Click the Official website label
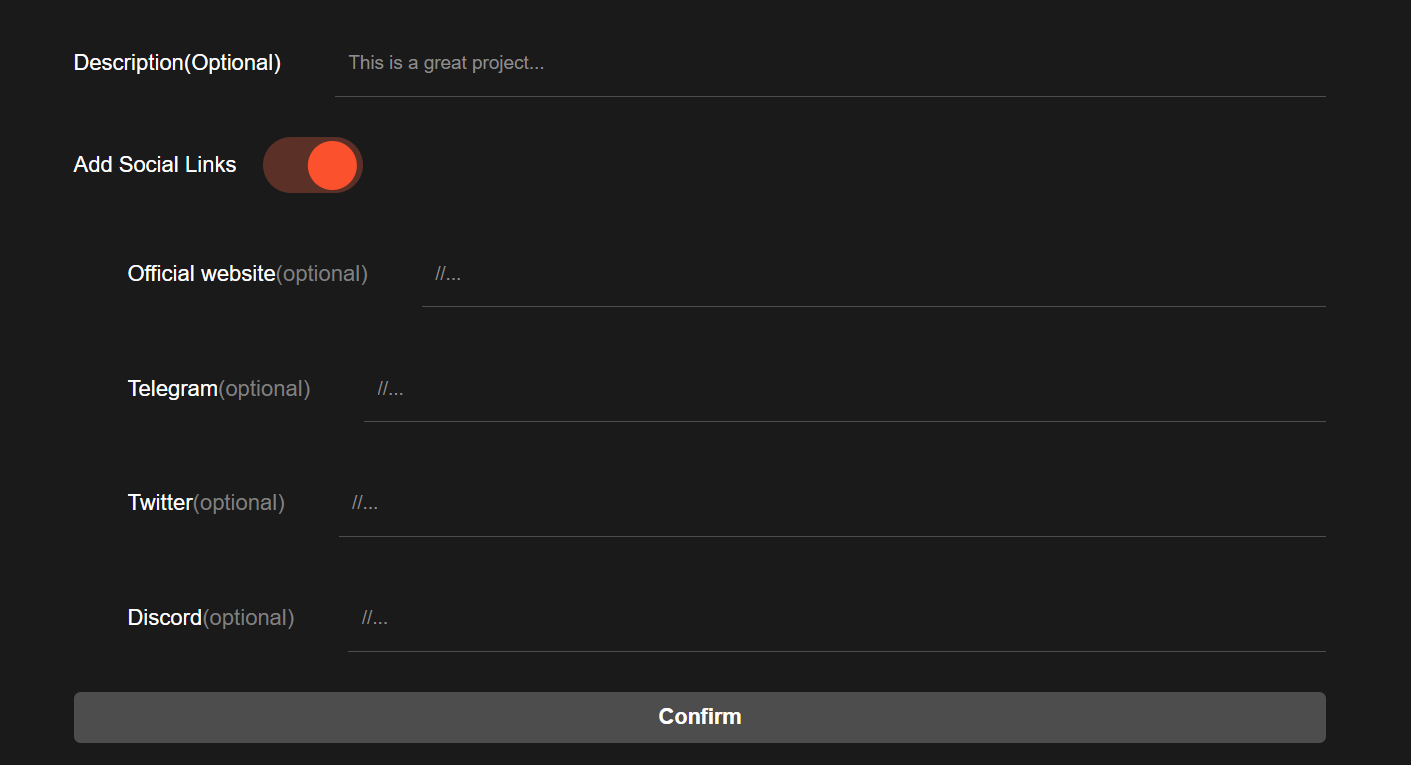Viewport: 1411px width, 765px height. 201,274
